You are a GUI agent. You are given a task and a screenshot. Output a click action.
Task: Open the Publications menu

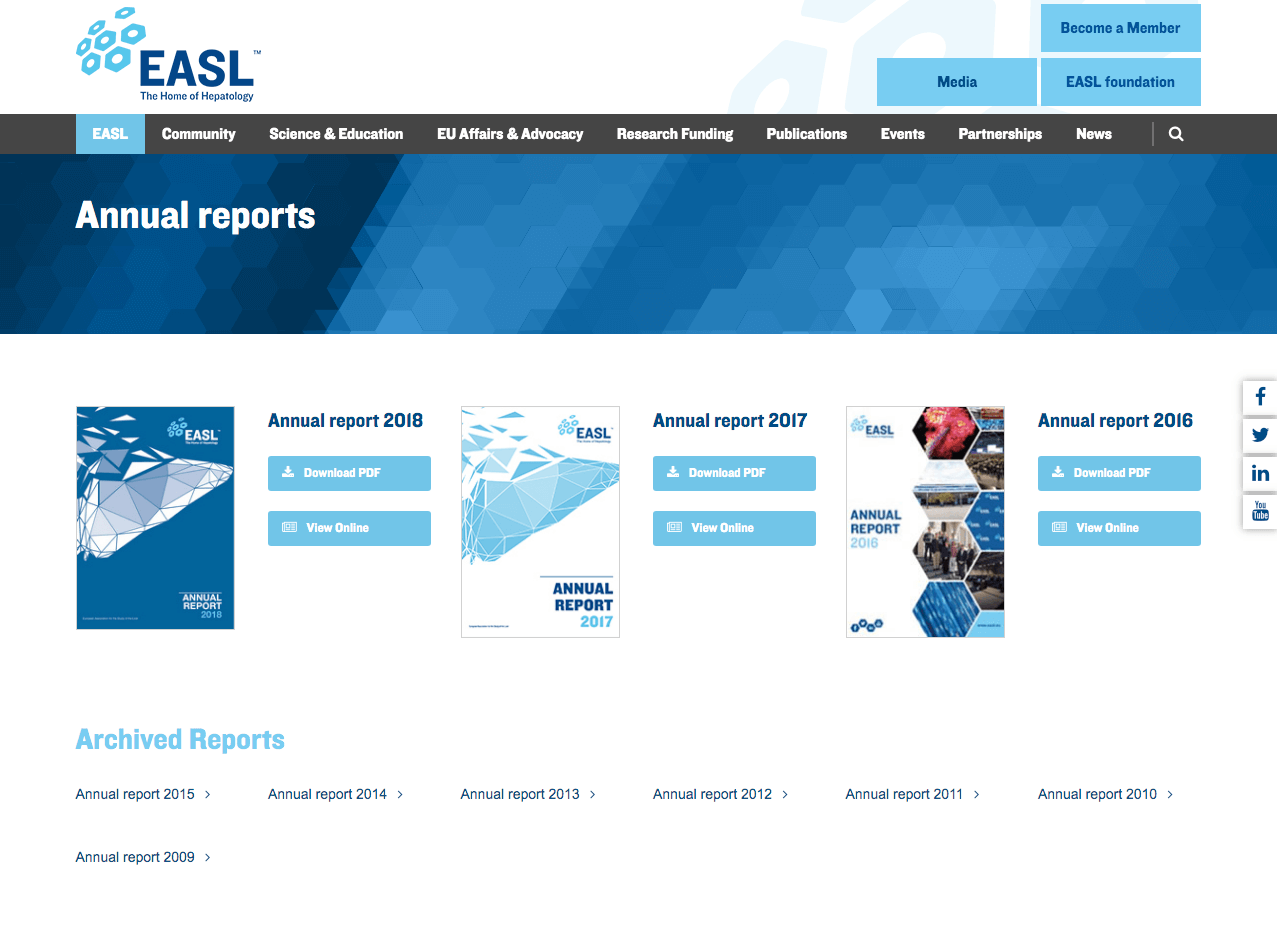807,134
